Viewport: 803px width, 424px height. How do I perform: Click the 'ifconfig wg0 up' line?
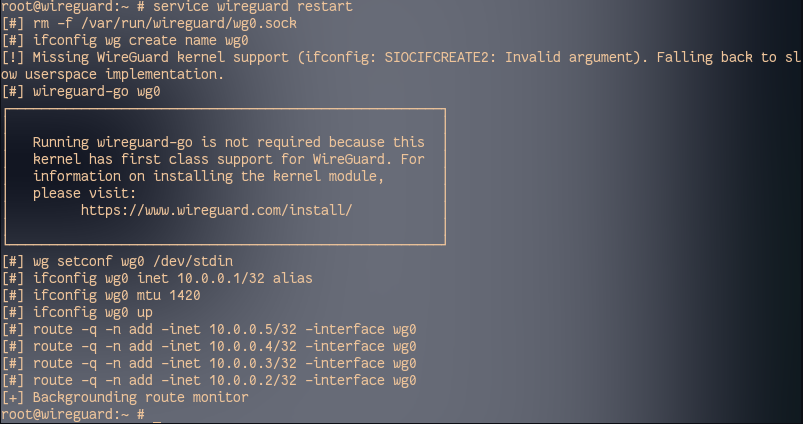(x=92, y=312)
